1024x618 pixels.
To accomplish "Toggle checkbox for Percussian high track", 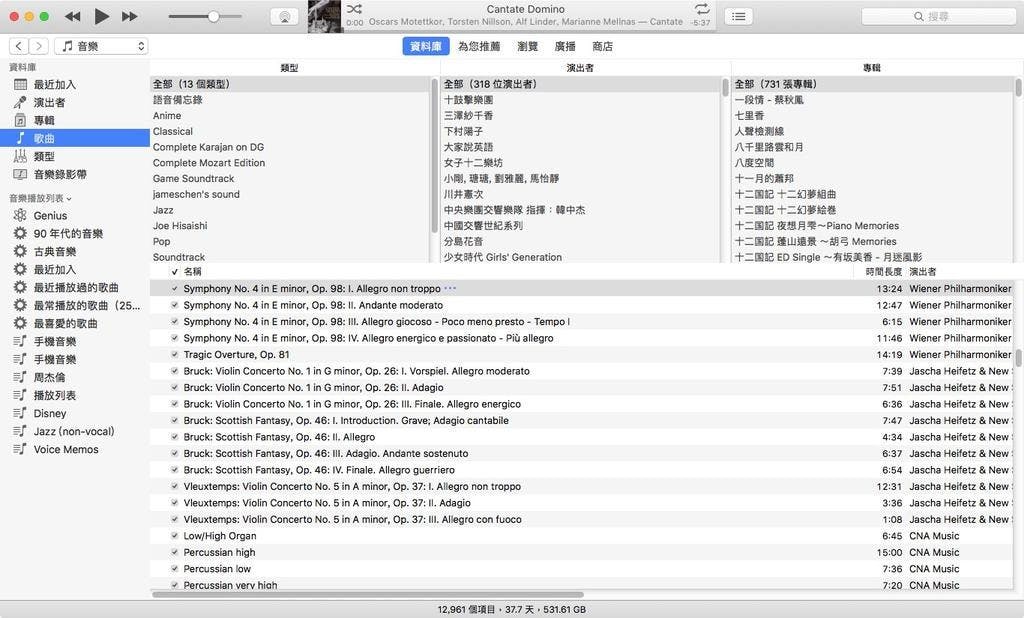I will pos(175,552).
